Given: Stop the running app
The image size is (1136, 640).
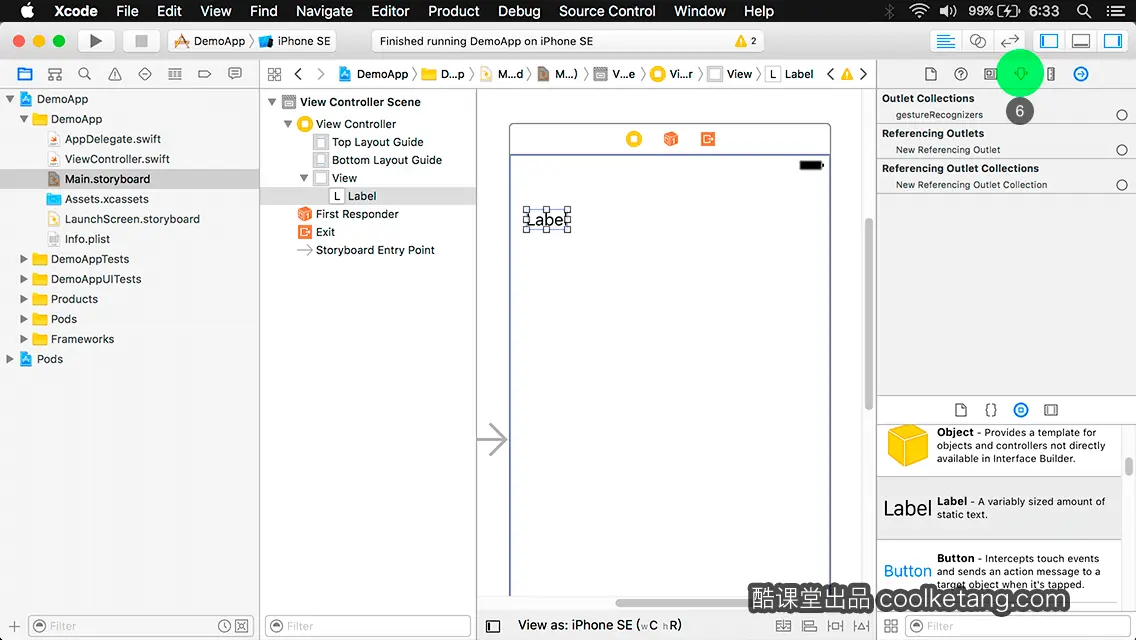Looking at the screenshot, I should coord(141,41).
